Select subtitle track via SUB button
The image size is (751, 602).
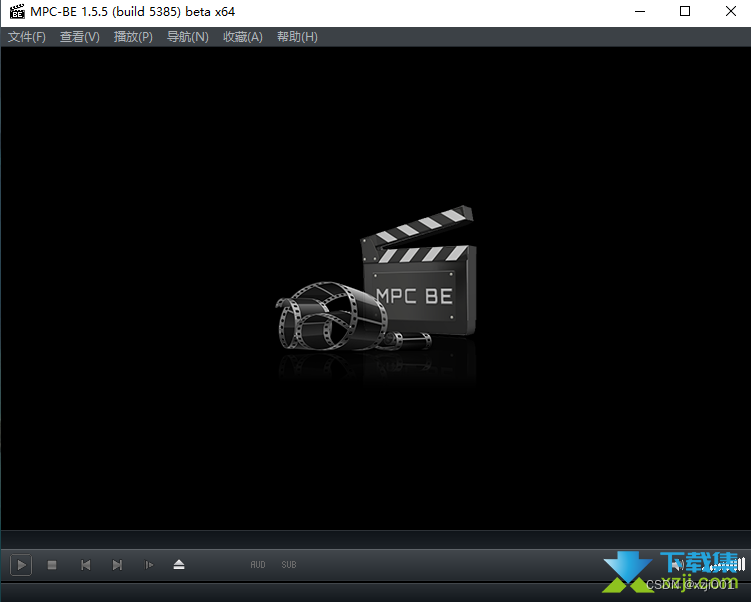[x=289, y=565]
